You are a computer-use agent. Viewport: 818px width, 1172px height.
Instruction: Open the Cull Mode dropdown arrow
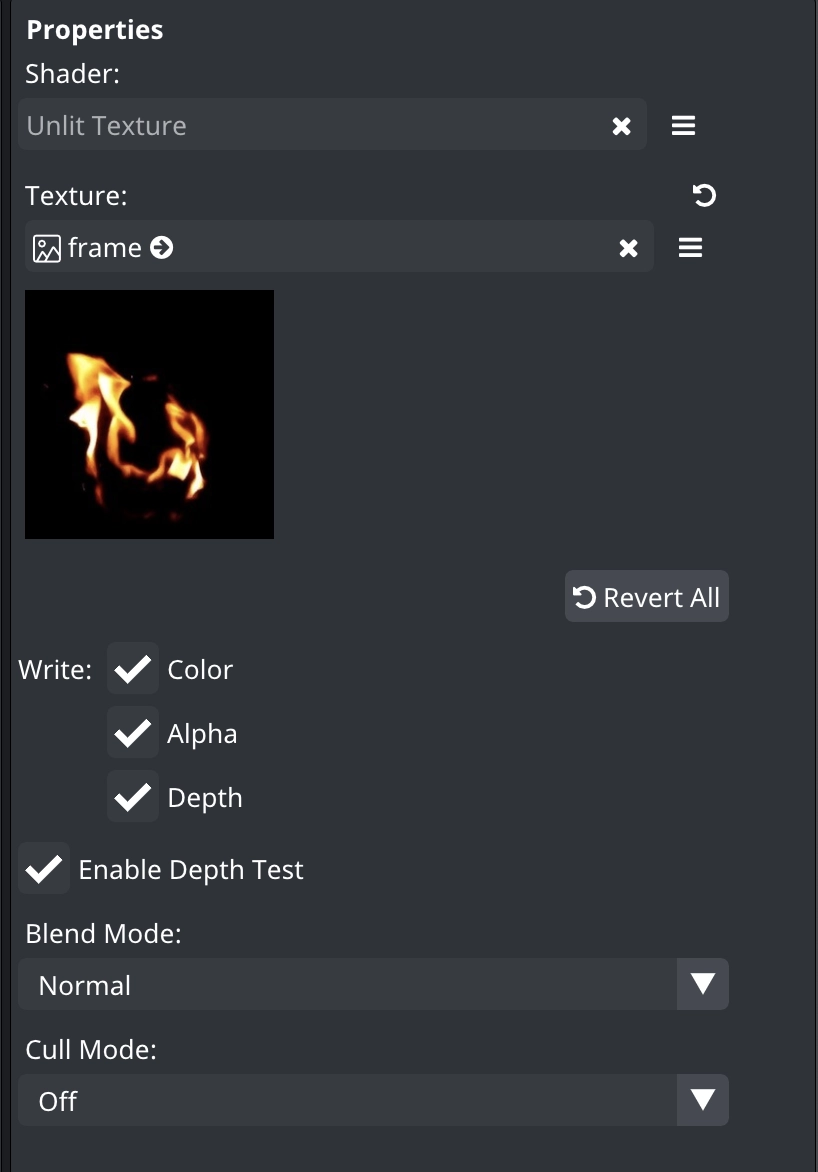click(x=703, y=1099)
